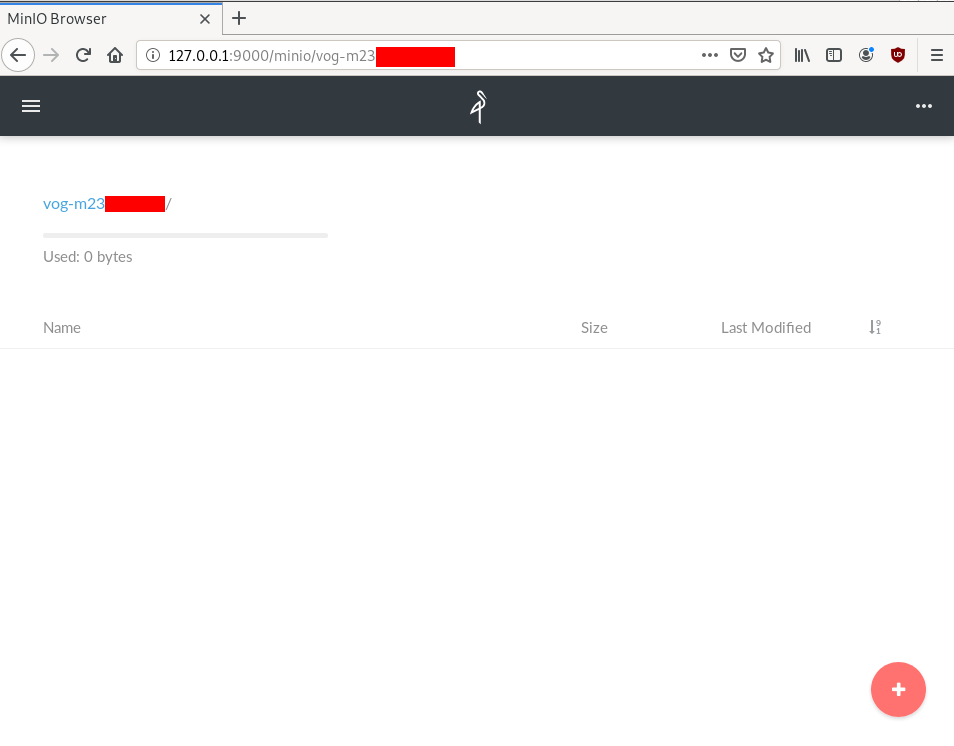The image size is (954, 746).
Task: Sort objects by Size column
Action: (594, 328)
